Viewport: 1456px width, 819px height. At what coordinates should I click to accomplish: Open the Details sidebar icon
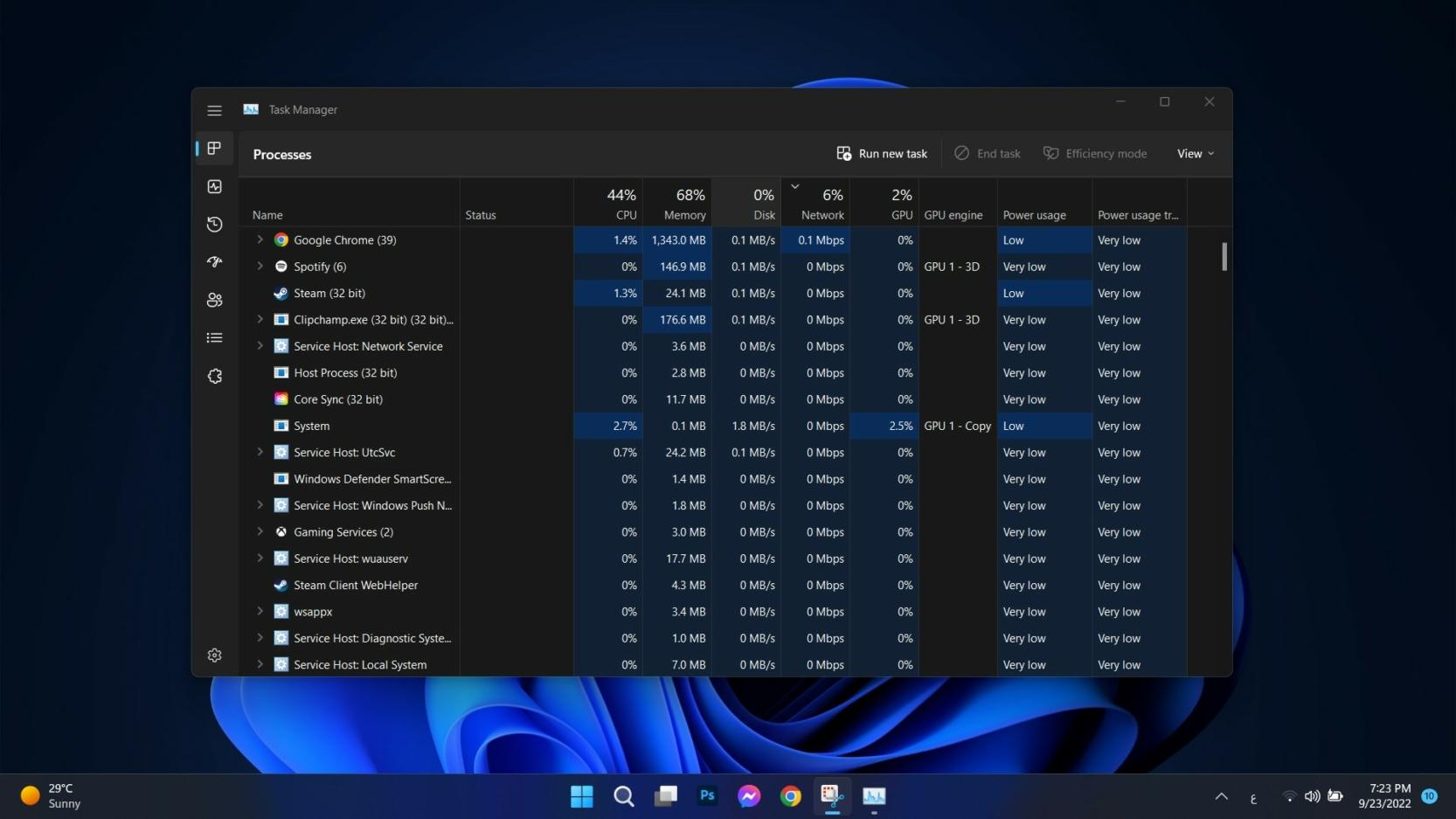coord(214,337)
